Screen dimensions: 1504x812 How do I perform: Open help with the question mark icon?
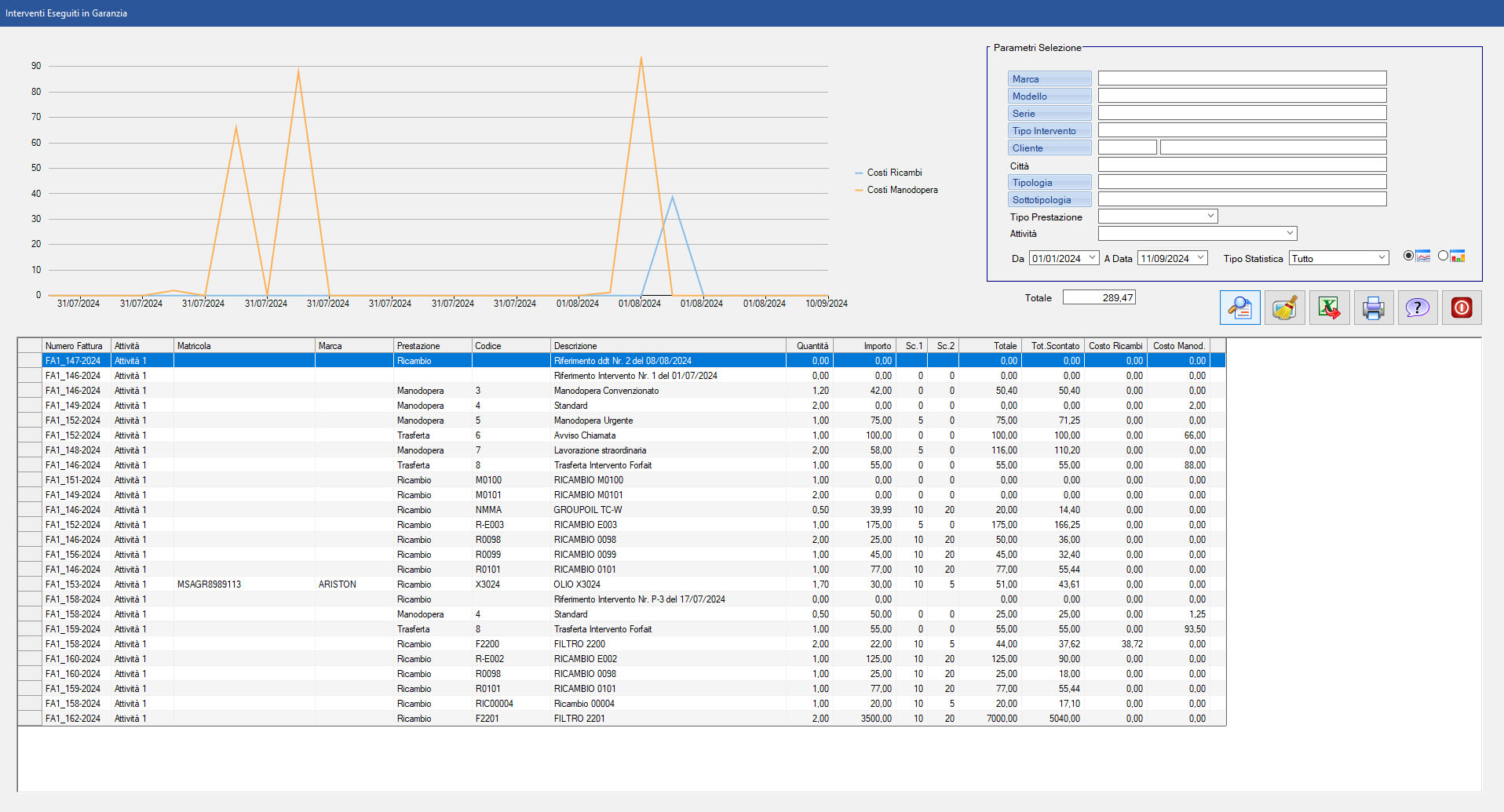click(x=1417, y=308)
